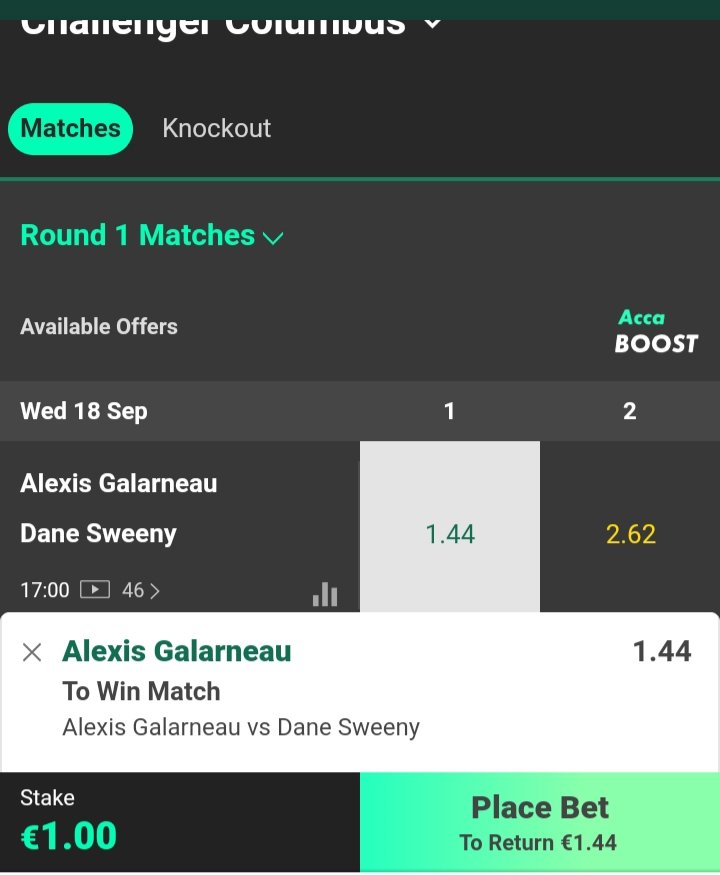Tap the 17:00 match start time

click(x=45, y=590)
